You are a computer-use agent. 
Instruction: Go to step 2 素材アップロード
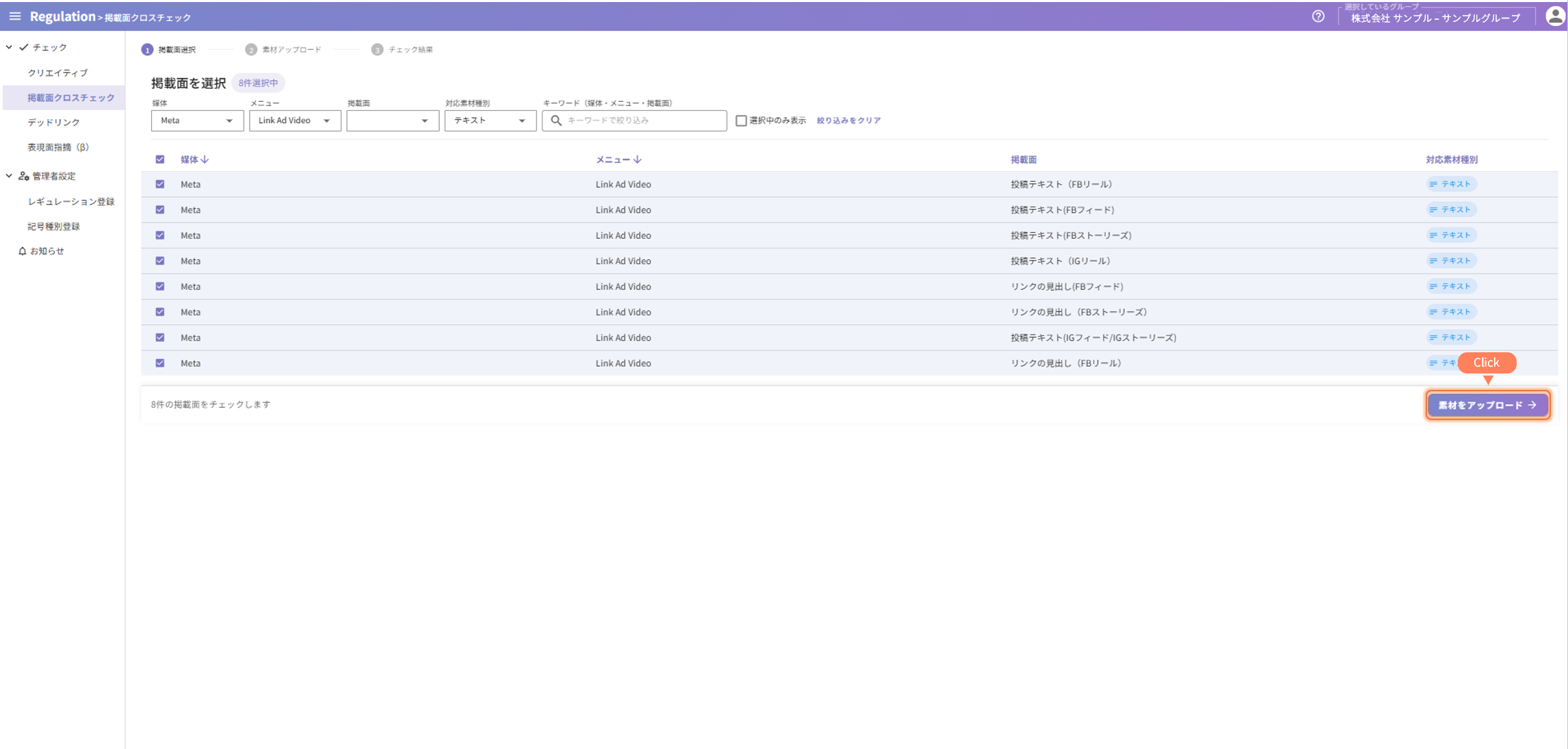(283, 49)
